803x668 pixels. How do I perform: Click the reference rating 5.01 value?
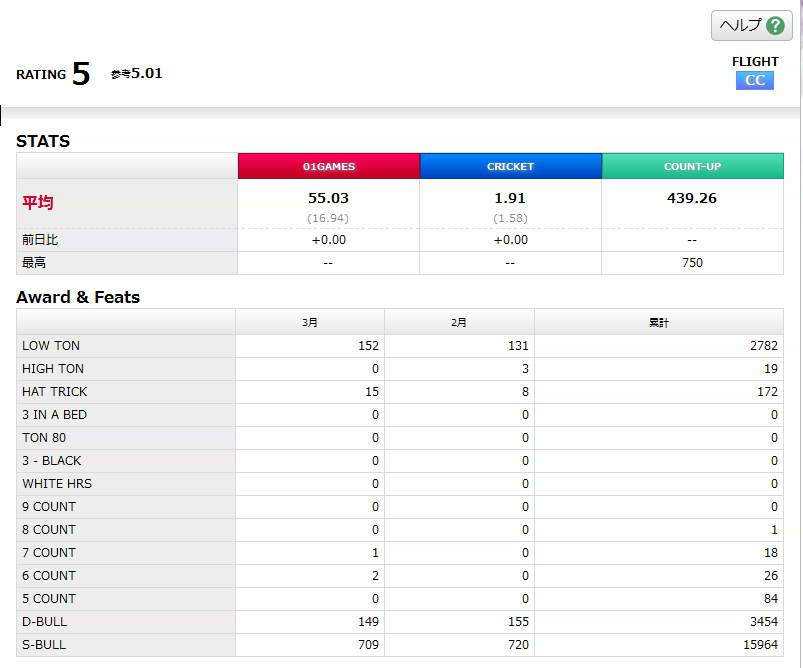pyautogui.click(x=146, y=73)
